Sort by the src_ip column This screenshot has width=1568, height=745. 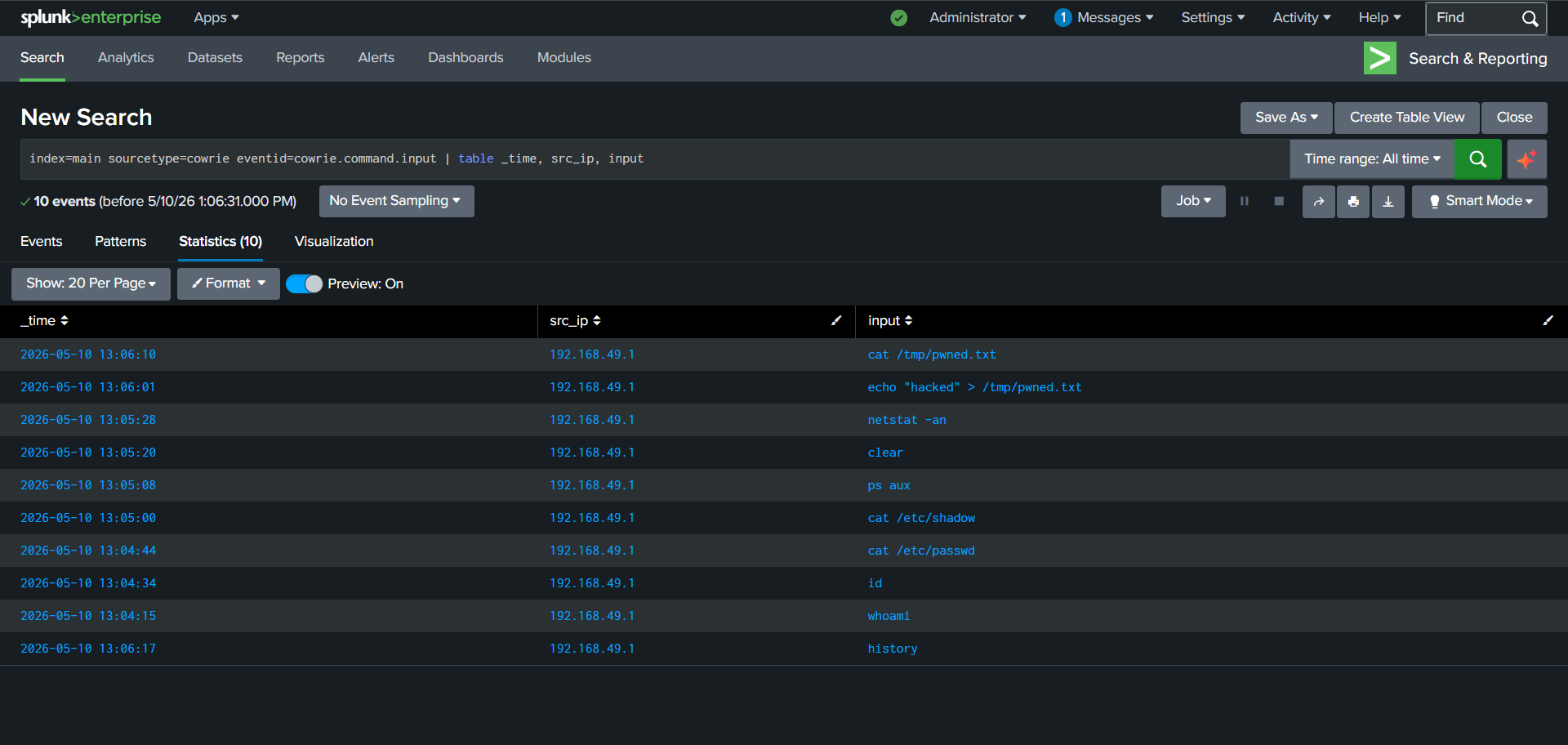point(575,321)
